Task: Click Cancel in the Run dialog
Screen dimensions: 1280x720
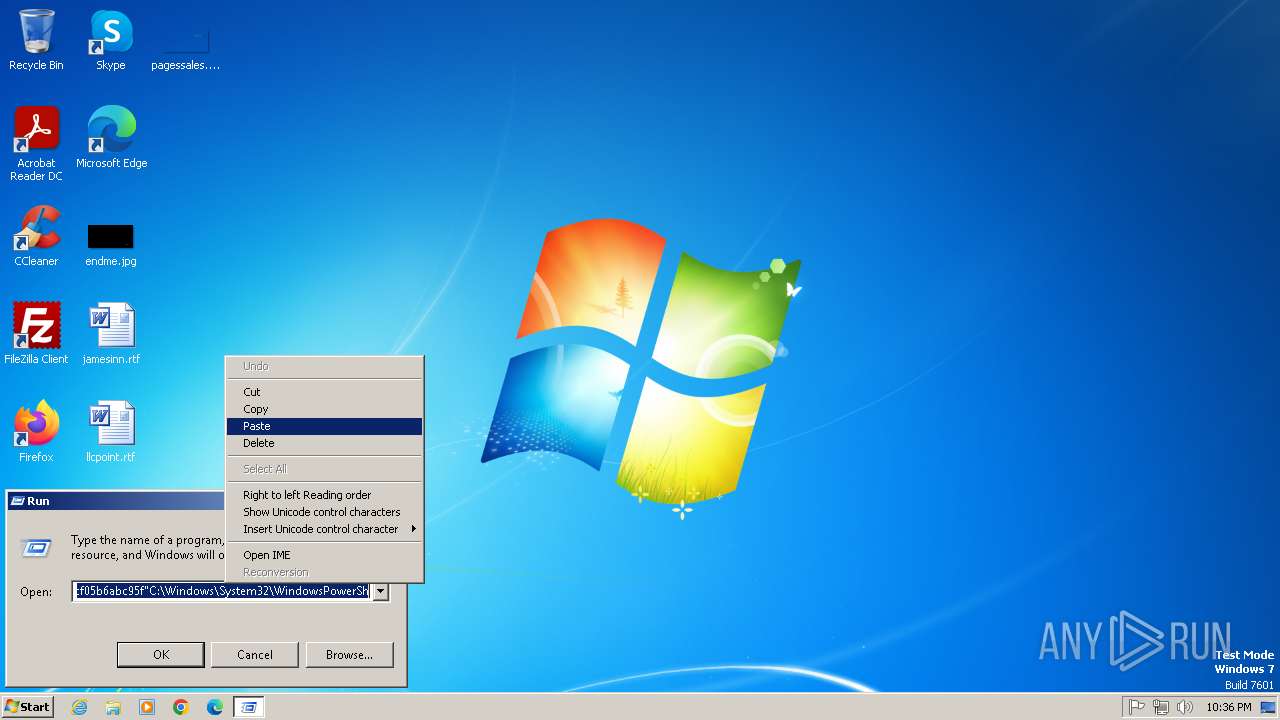Action: point(255,655)
